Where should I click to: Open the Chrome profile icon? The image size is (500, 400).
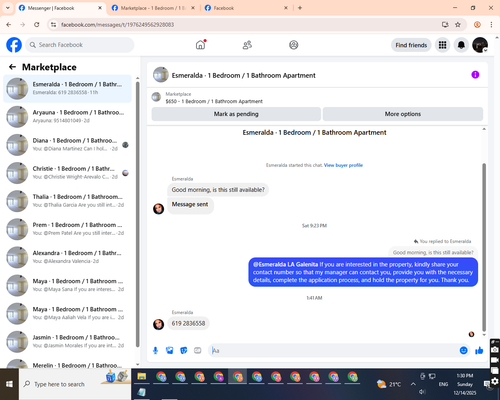(477, 25)
